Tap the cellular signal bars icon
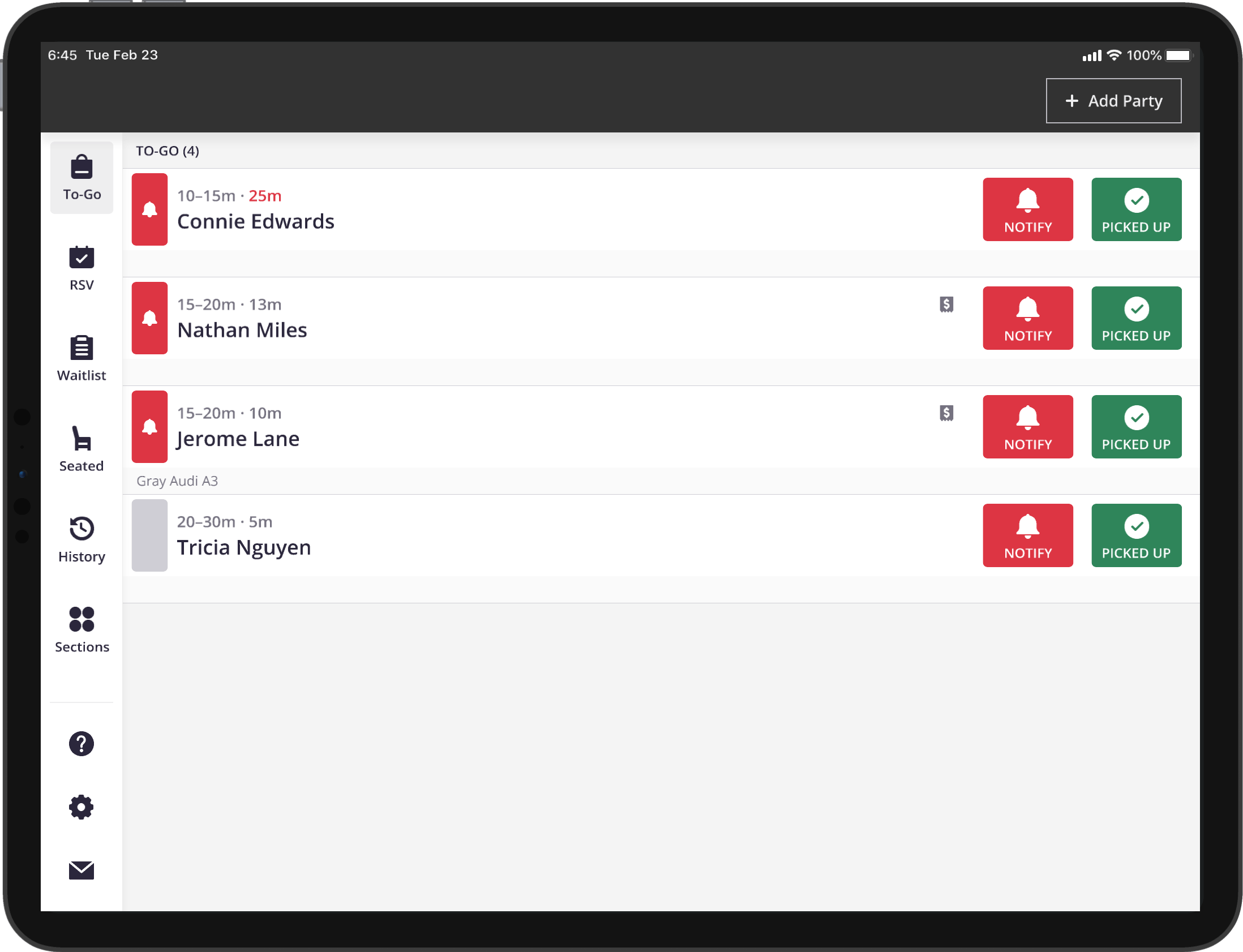The image size is (1243, 952). point(1092,55)
